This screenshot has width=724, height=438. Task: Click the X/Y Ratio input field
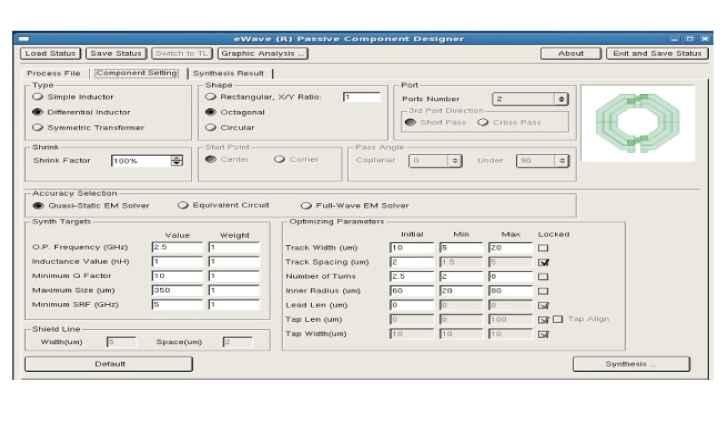click(x=362, y=97)
